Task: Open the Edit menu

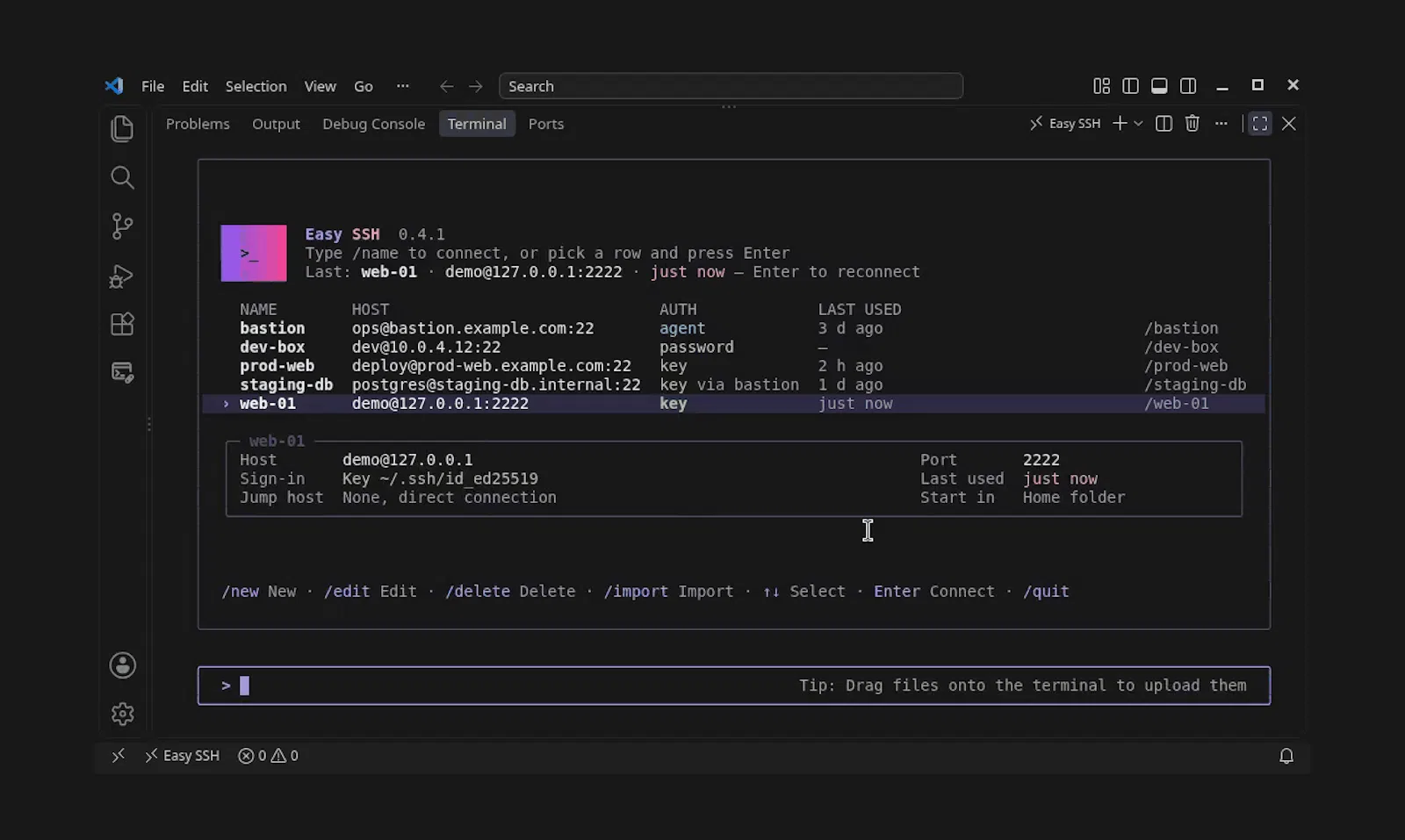Action: (x=195, y=86)
